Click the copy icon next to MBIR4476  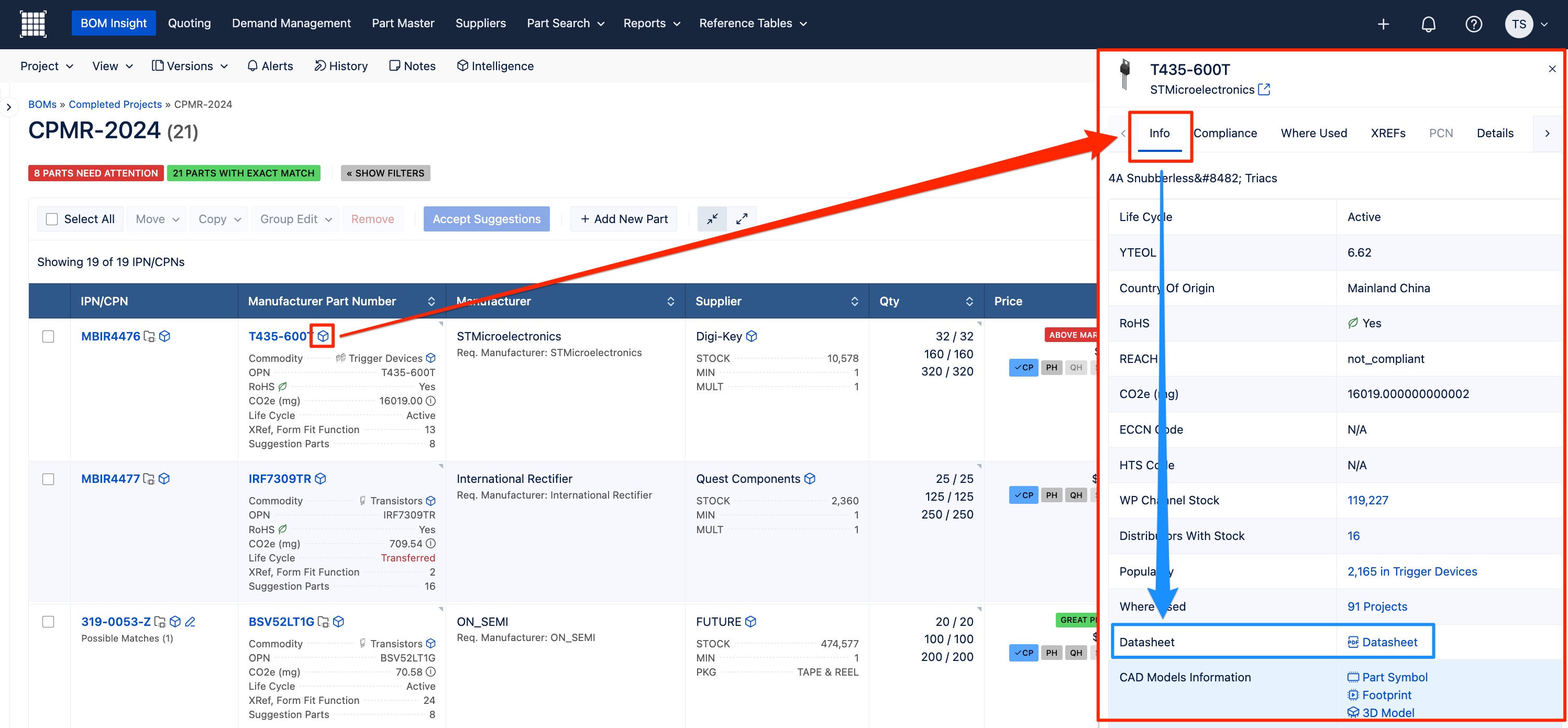pos(149,336)
